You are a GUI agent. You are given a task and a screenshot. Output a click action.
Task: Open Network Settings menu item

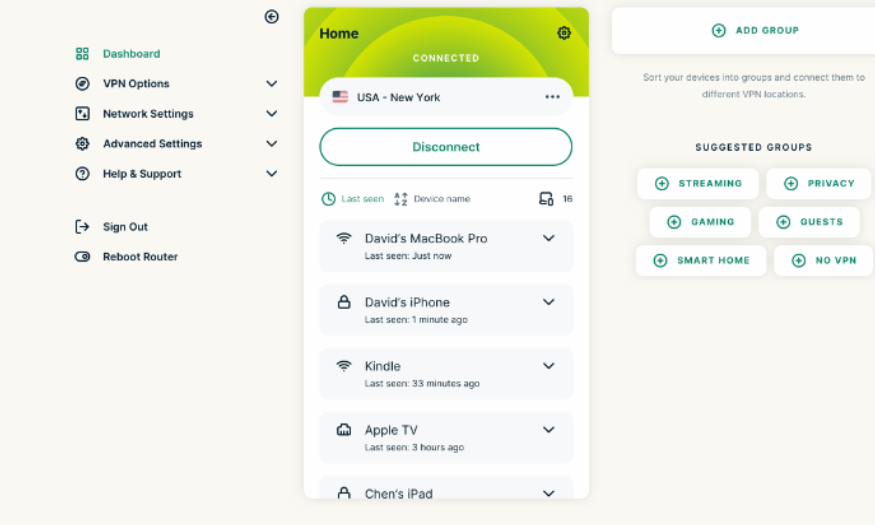click(148, 114)
